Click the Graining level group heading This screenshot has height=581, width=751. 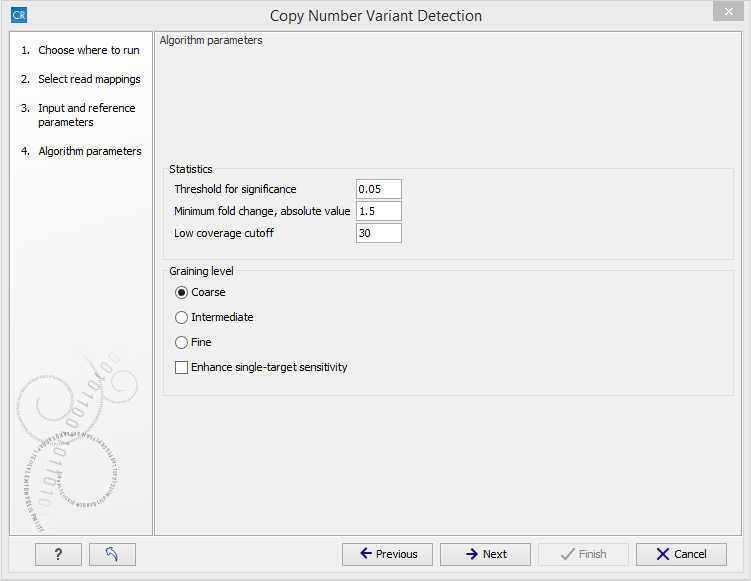(x=201, y=271)
